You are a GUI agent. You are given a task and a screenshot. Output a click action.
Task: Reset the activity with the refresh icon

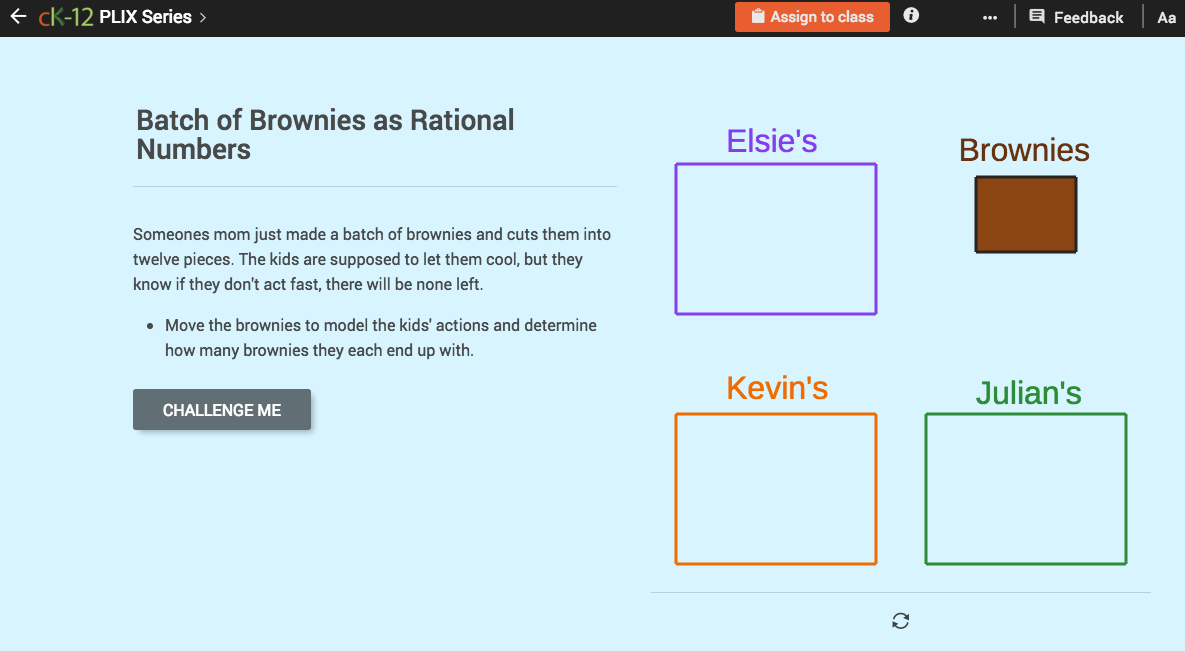(x=900, y=620)
